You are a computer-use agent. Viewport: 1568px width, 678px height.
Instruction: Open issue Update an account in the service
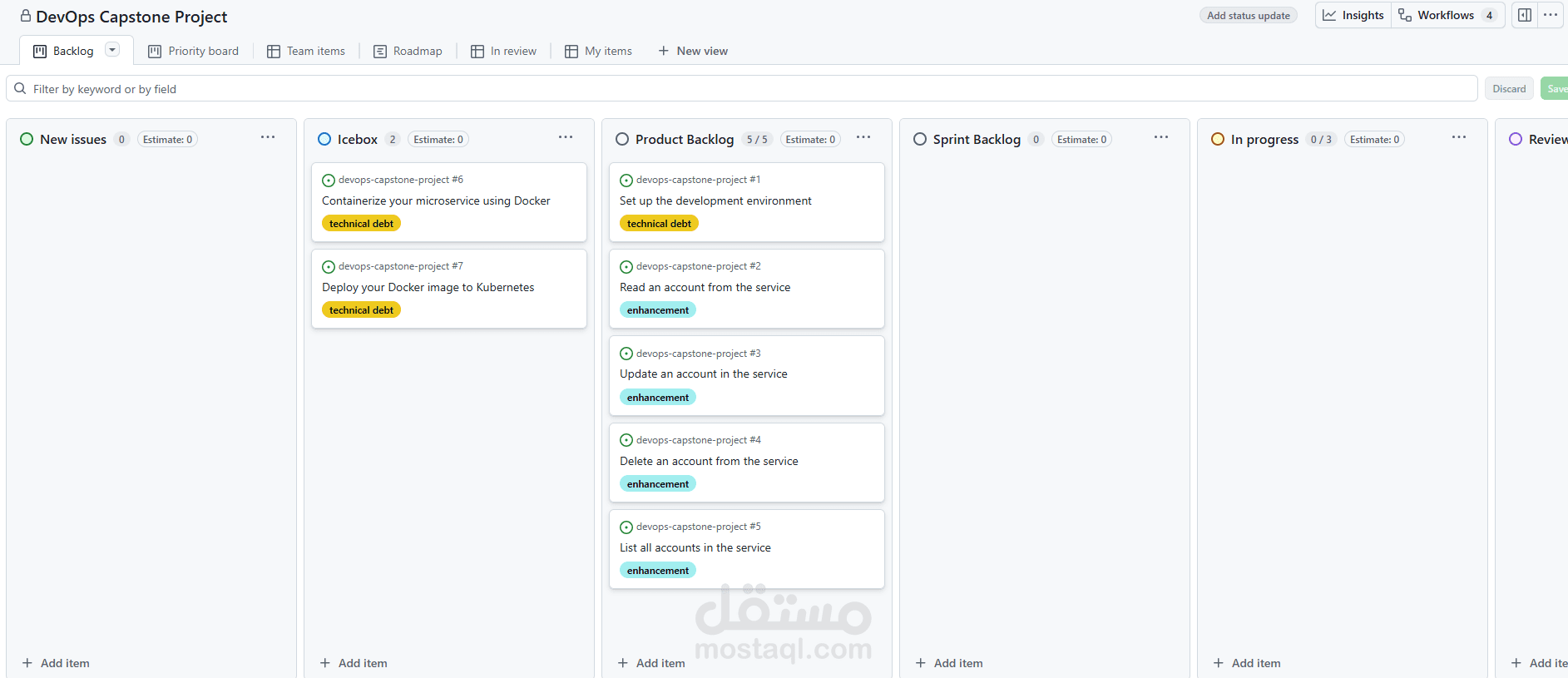(x=704, y=374)
